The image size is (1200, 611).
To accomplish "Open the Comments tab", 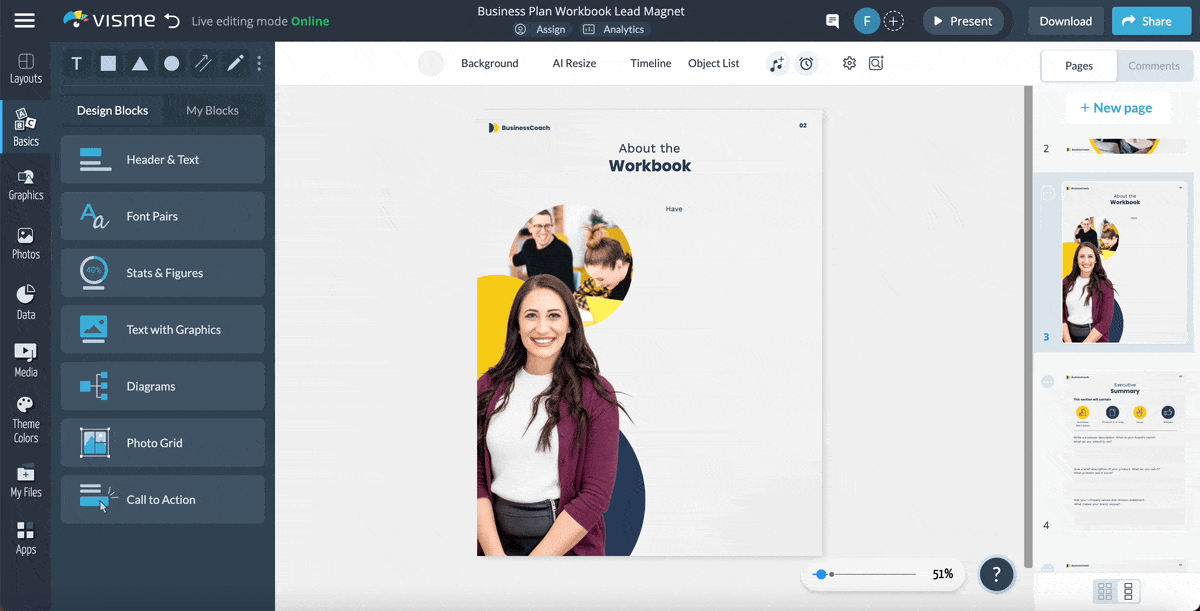I will [x=1154, y=66].
